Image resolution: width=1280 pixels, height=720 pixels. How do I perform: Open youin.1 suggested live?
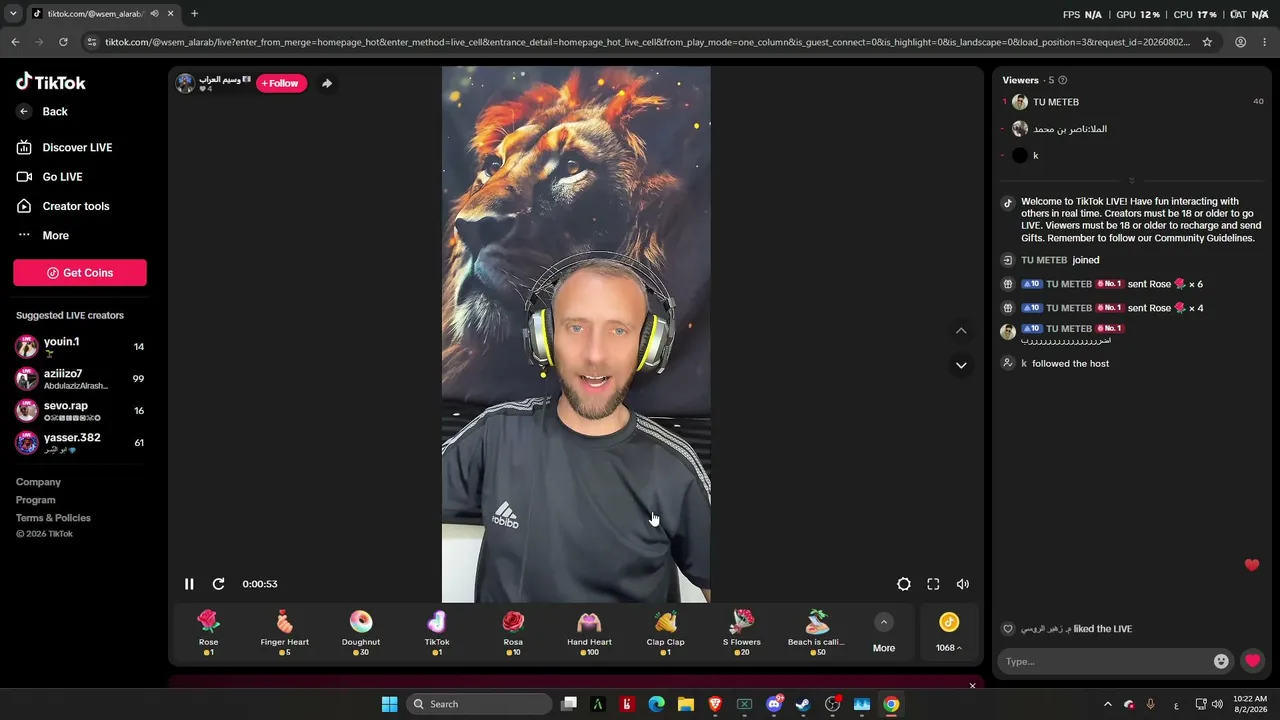tap(80, 346)
